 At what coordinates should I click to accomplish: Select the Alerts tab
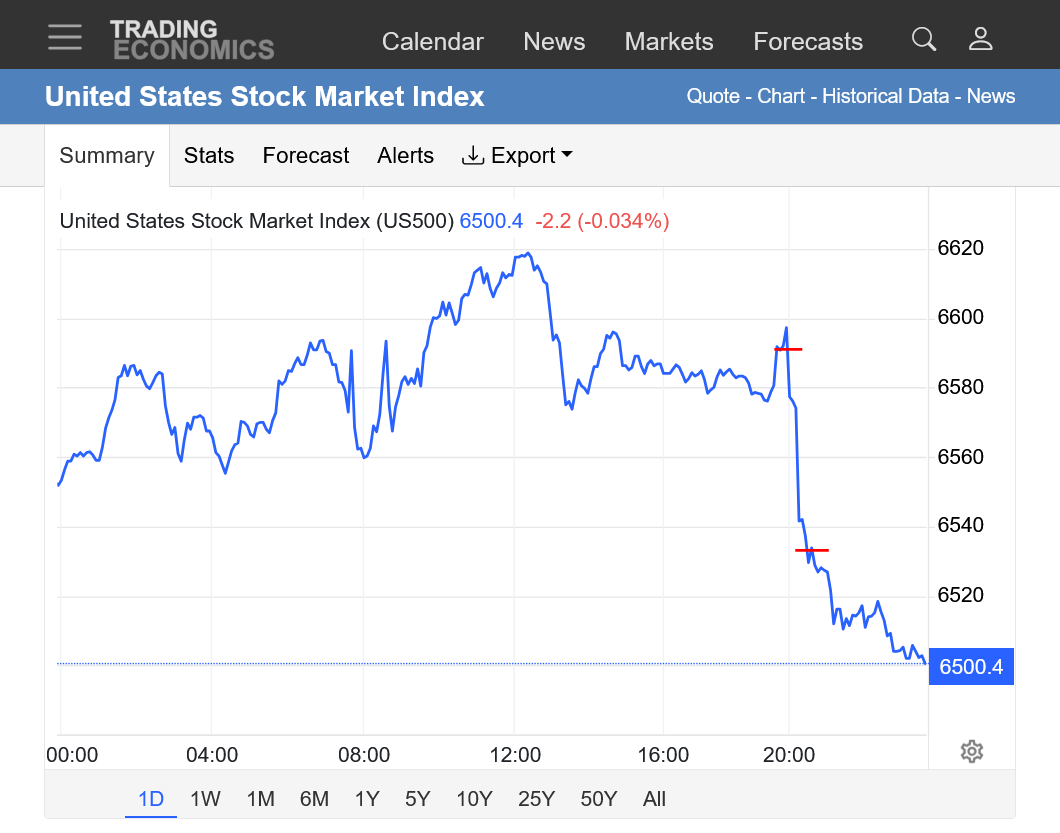pyautogui.click(x=405, y=156)
